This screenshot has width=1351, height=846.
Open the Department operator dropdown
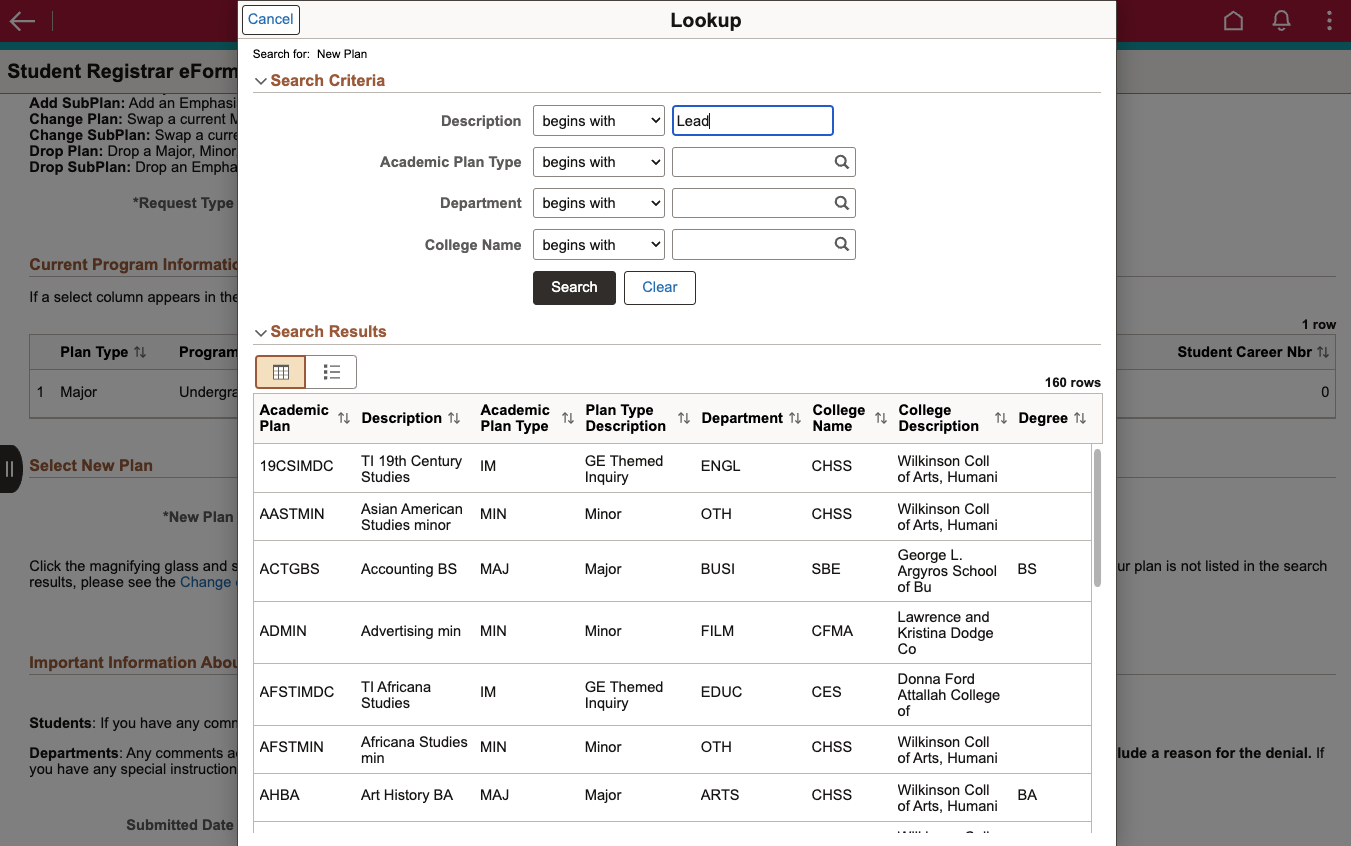[599, 203]
